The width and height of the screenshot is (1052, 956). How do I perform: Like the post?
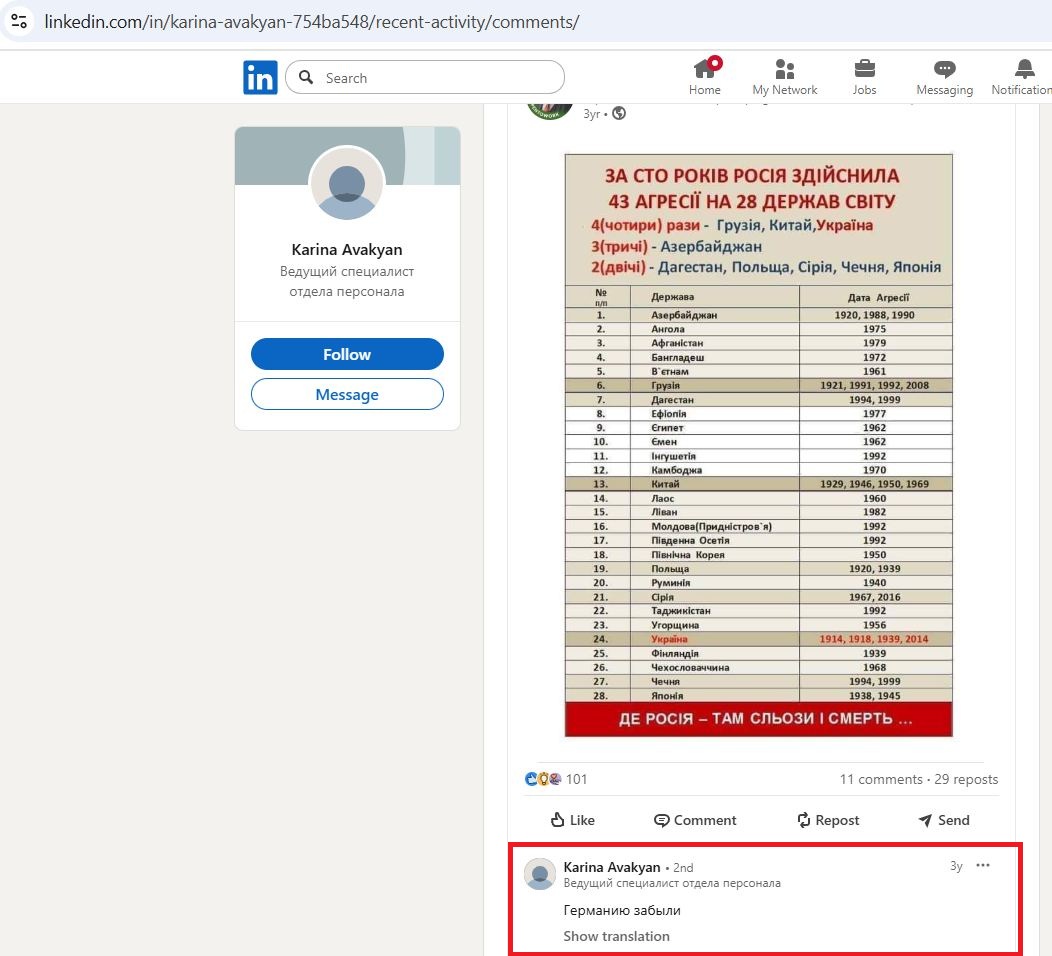(x=573, y=820)
